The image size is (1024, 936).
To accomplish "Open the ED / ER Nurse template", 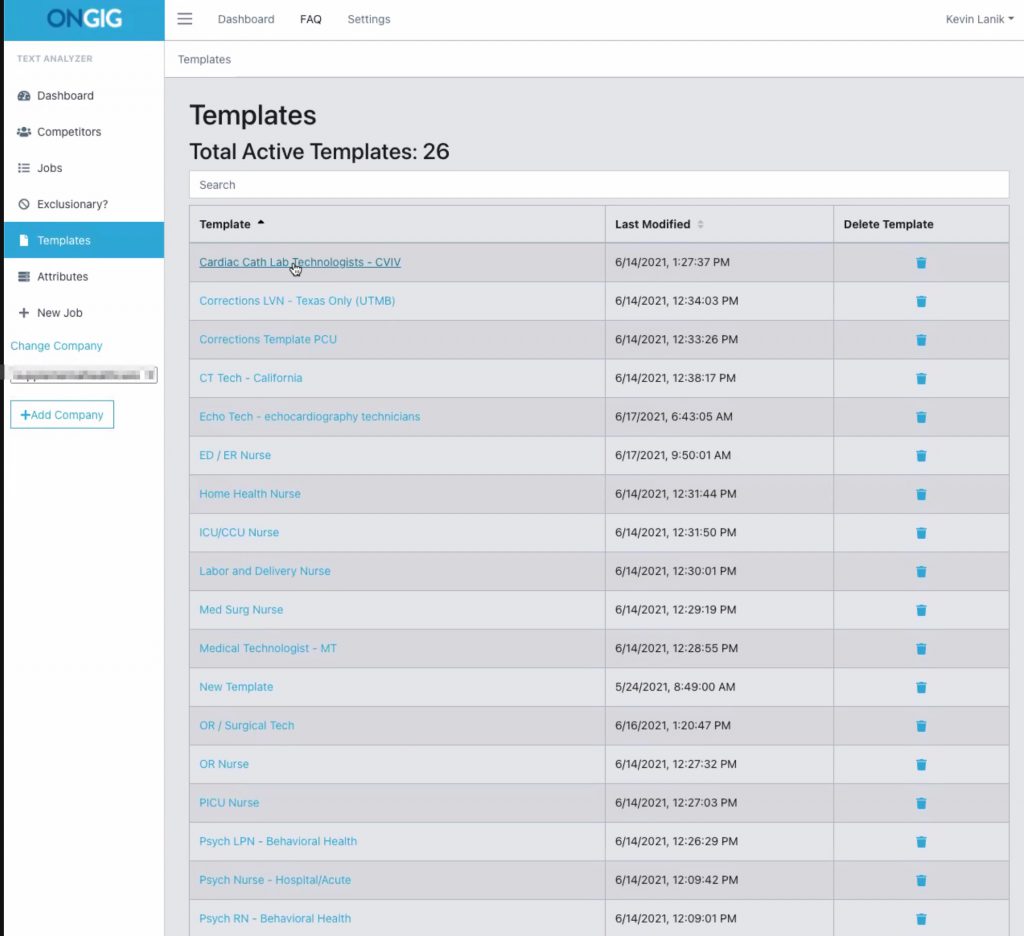I will coord(235,455).
